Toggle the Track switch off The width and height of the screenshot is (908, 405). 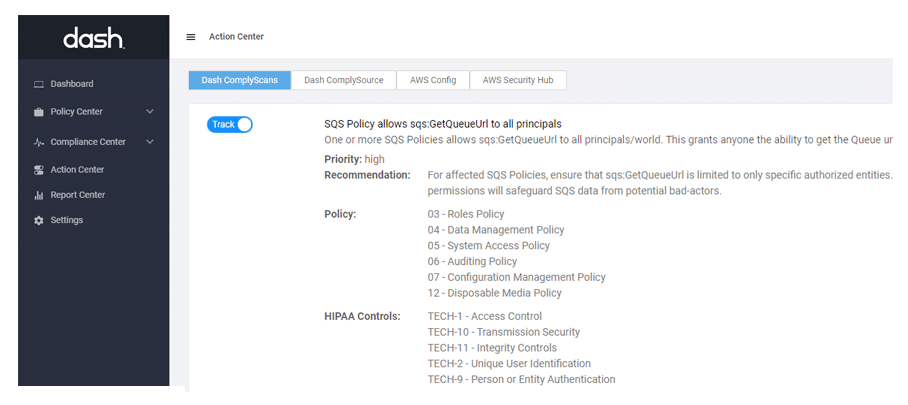click(230, 124)
